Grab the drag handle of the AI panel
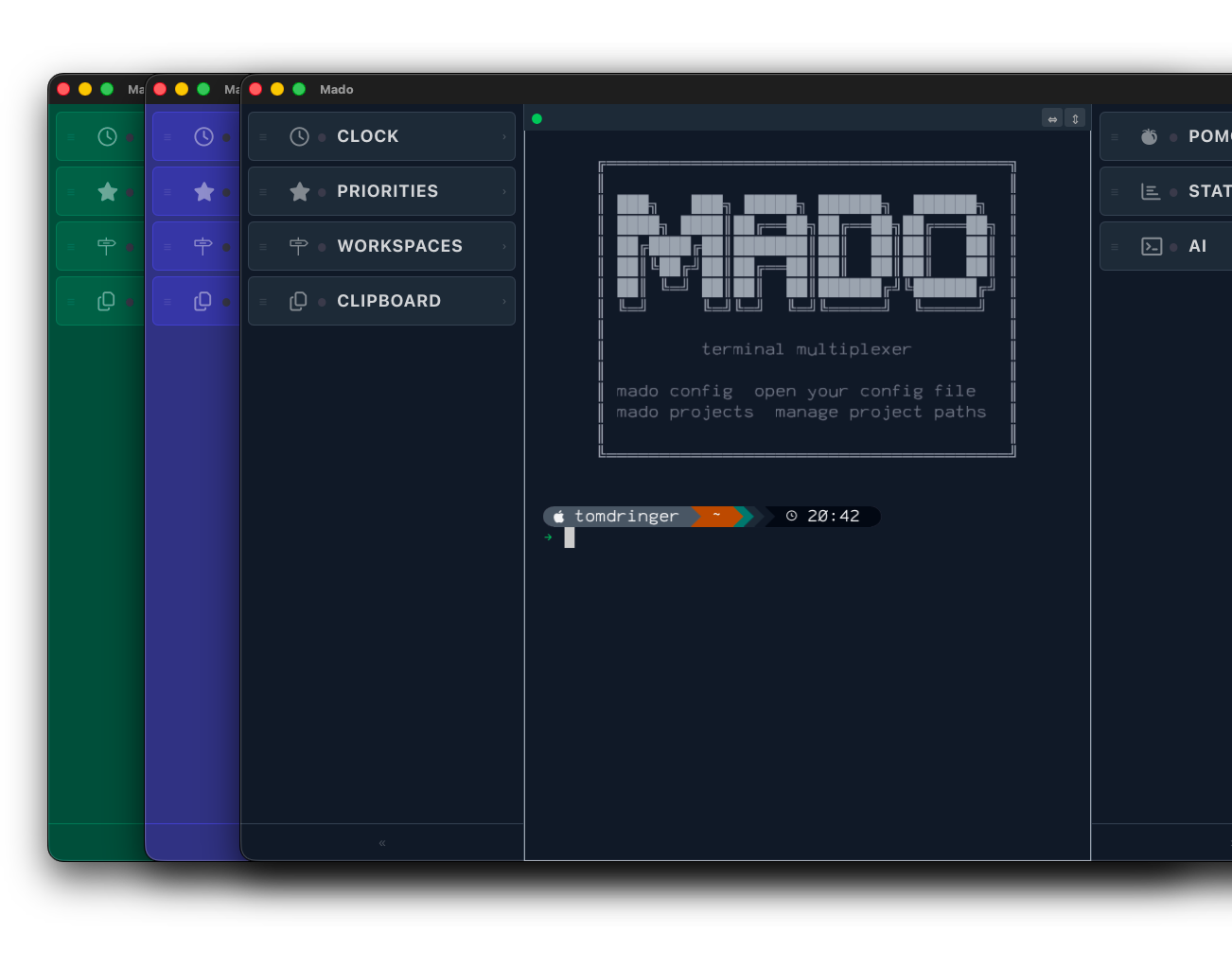The width and height of the screenshot is (1232, 969). [x=1115, y=247]
